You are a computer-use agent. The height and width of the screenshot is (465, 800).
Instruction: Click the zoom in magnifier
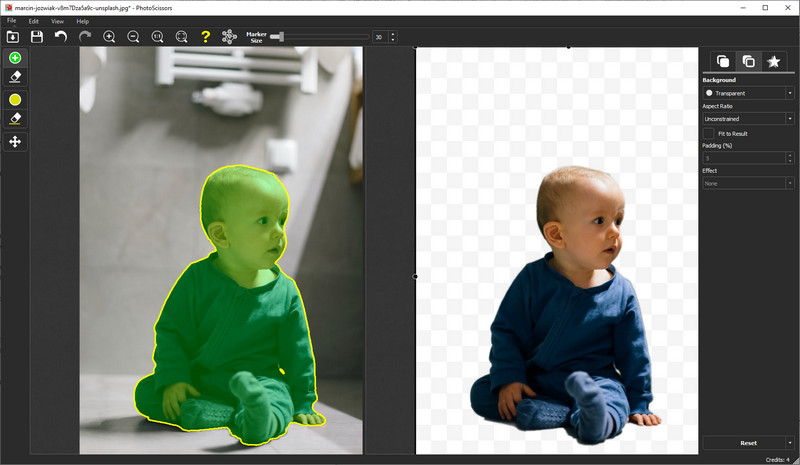(110, 37)
